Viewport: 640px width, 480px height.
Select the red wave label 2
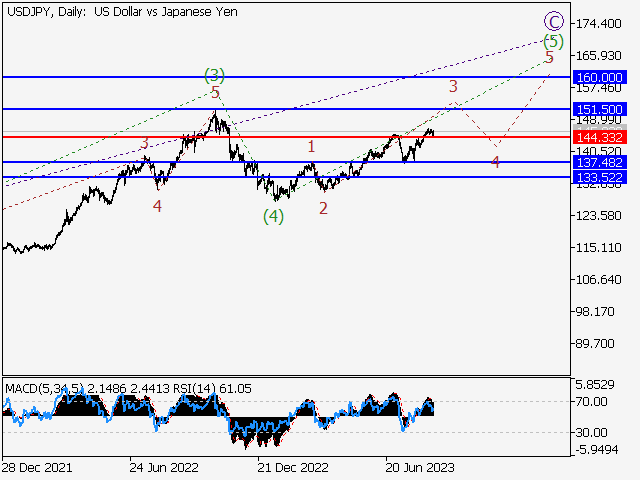(x=323, y=209)
